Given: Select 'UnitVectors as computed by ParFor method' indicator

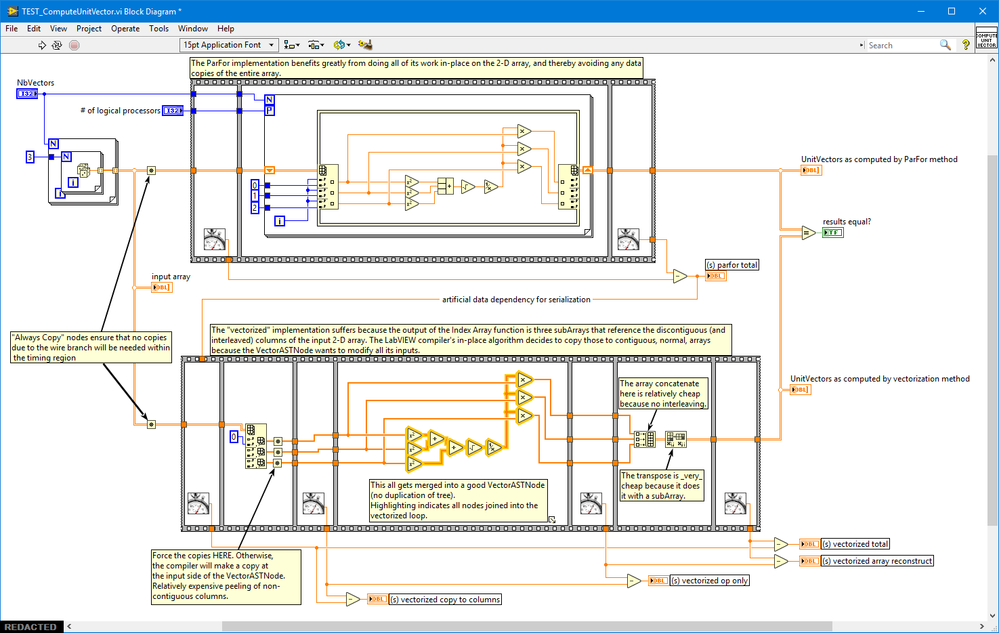Looking at the screenshot, I should pos(811,170).
